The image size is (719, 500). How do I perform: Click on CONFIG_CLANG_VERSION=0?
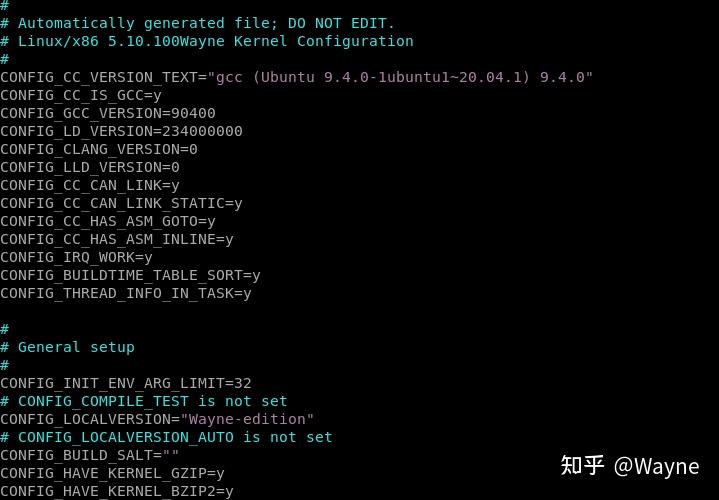click(99, 149)
